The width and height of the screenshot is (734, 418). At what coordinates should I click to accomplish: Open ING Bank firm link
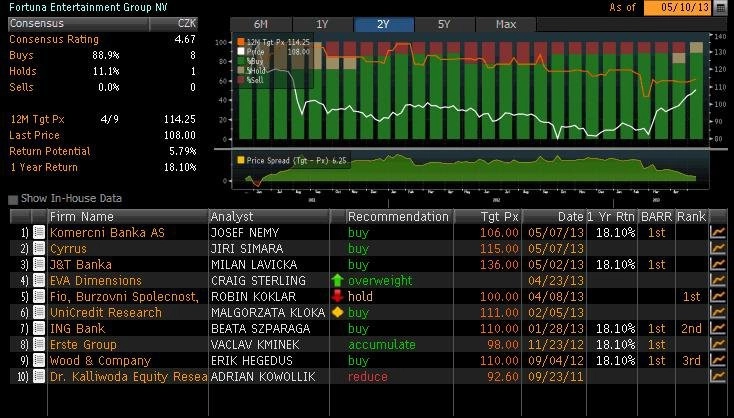click(x=77, y=328)
